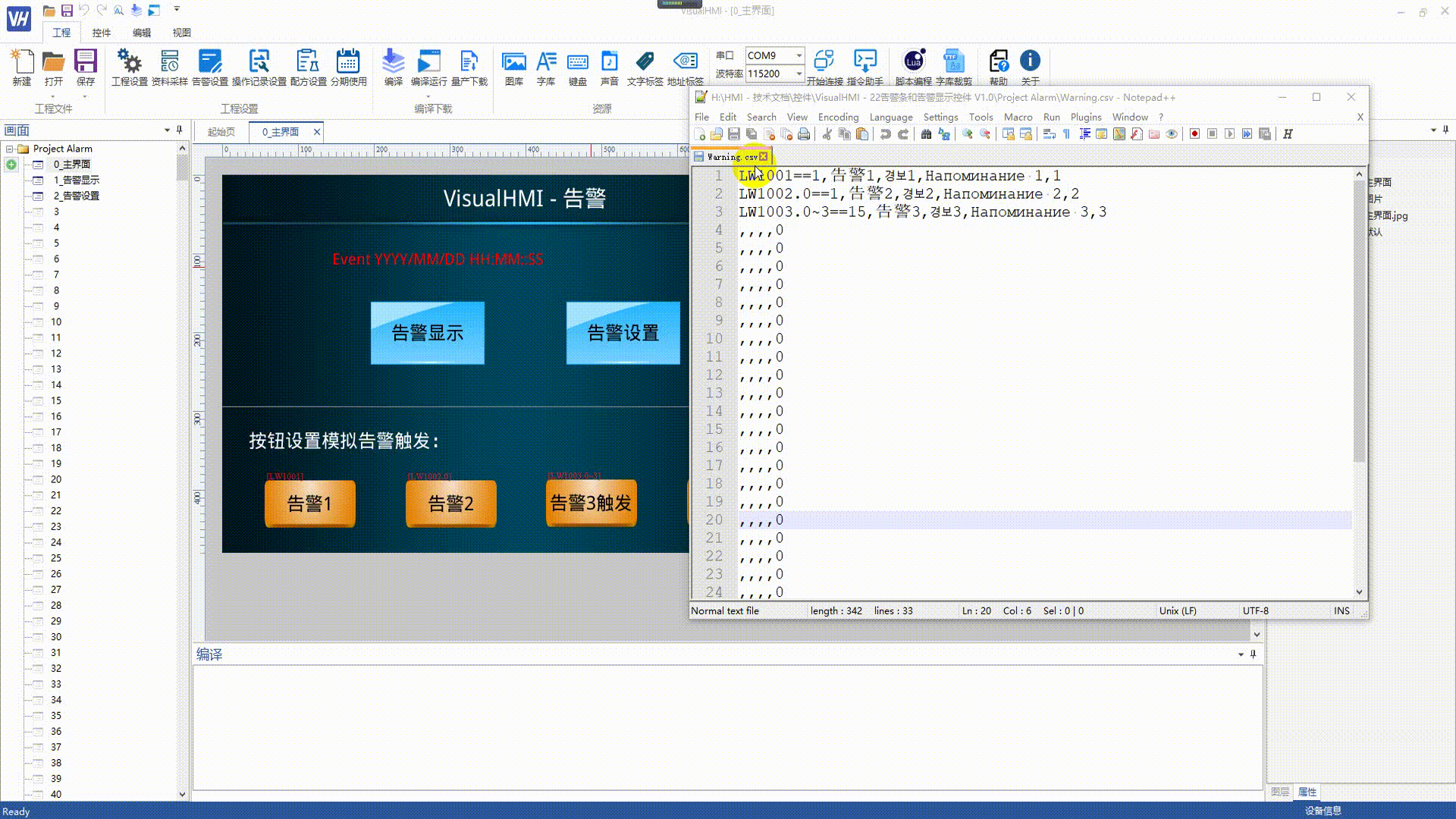Select the 告警2 orange button
The image size is (1456, 819).
[x=450, y=504]
